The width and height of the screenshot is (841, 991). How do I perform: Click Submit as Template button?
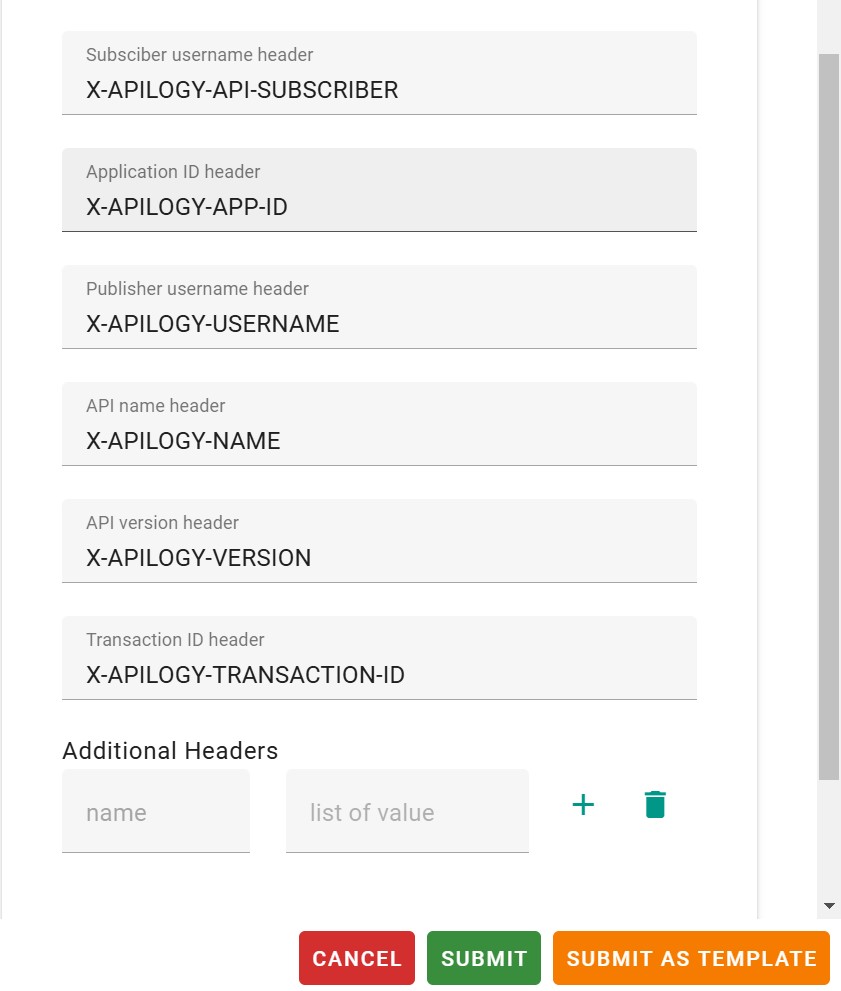(x=691, y=958)
